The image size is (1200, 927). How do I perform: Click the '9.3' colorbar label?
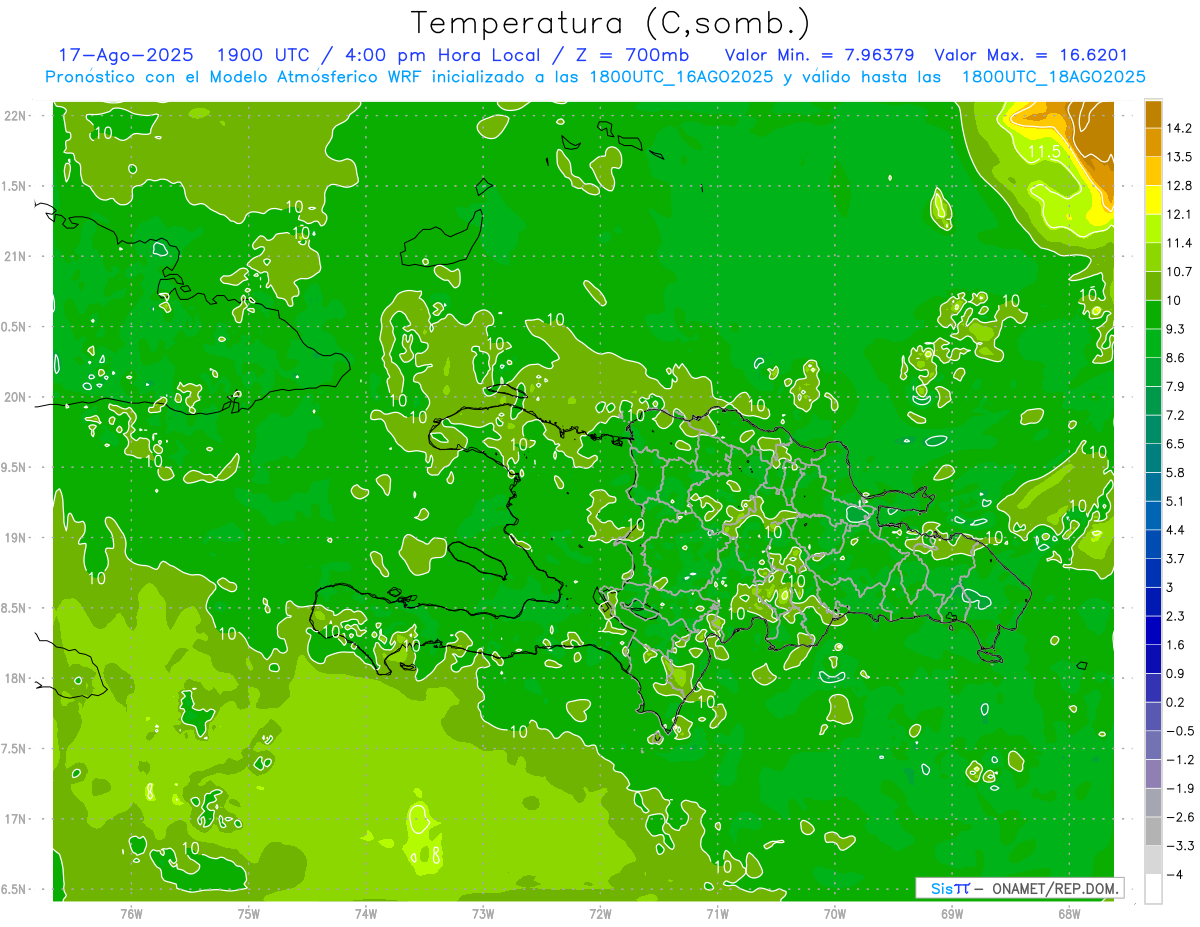[1178, 329]
